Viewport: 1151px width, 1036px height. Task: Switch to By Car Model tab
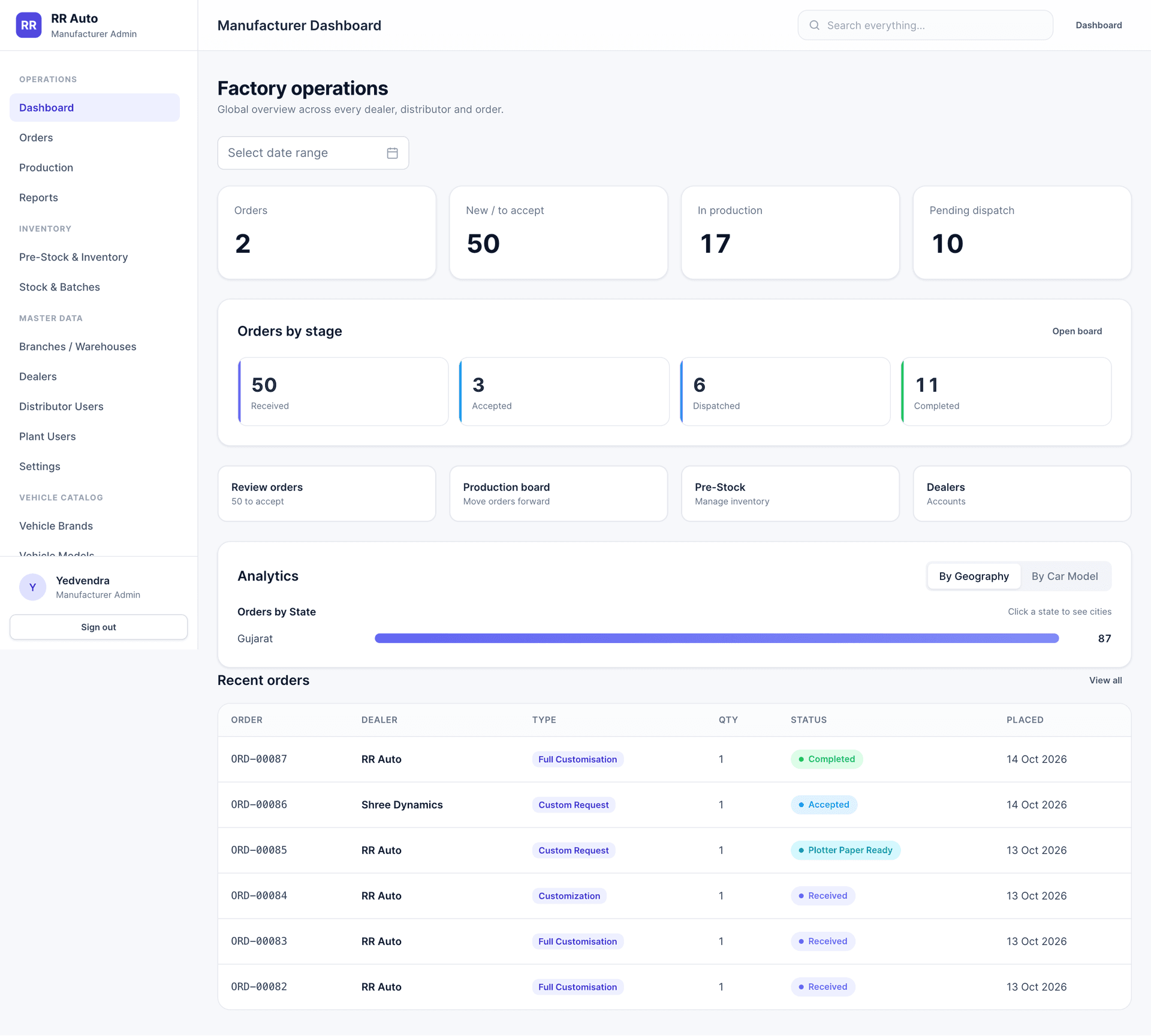[x=1065, y=576]
